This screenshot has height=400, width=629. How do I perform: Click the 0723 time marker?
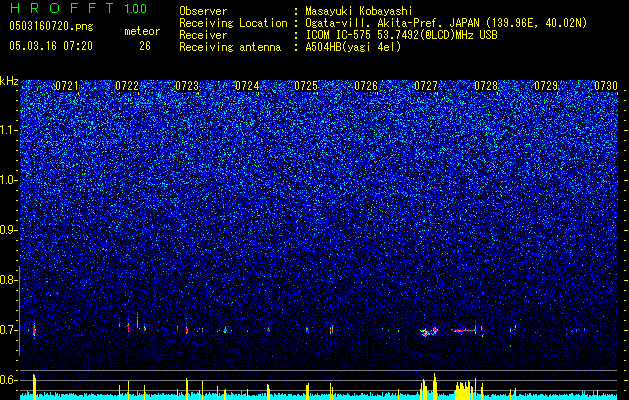coord(187,86)
